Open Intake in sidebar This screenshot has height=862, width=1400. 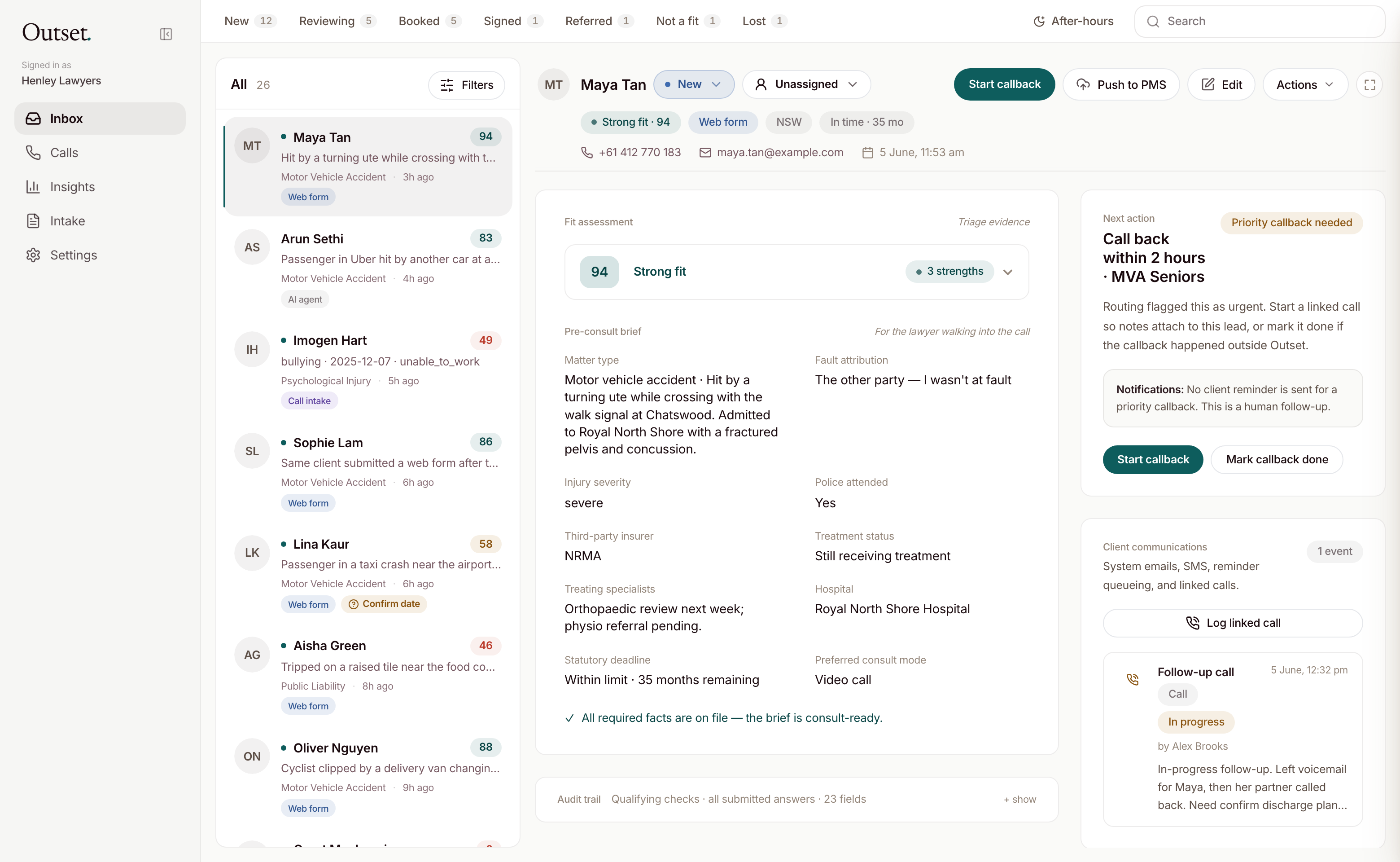click(100, 220)
